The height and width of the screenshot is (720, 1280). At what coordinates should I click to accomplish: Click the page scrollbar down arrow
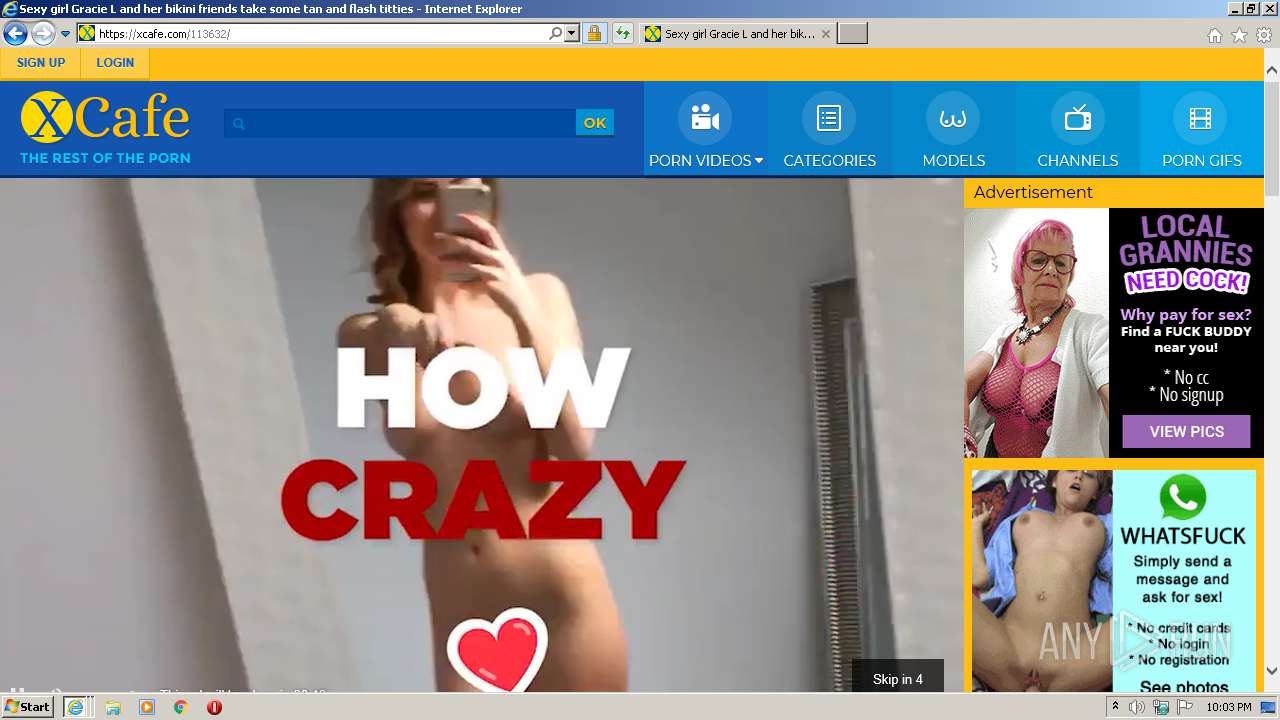coord(1272,671)
